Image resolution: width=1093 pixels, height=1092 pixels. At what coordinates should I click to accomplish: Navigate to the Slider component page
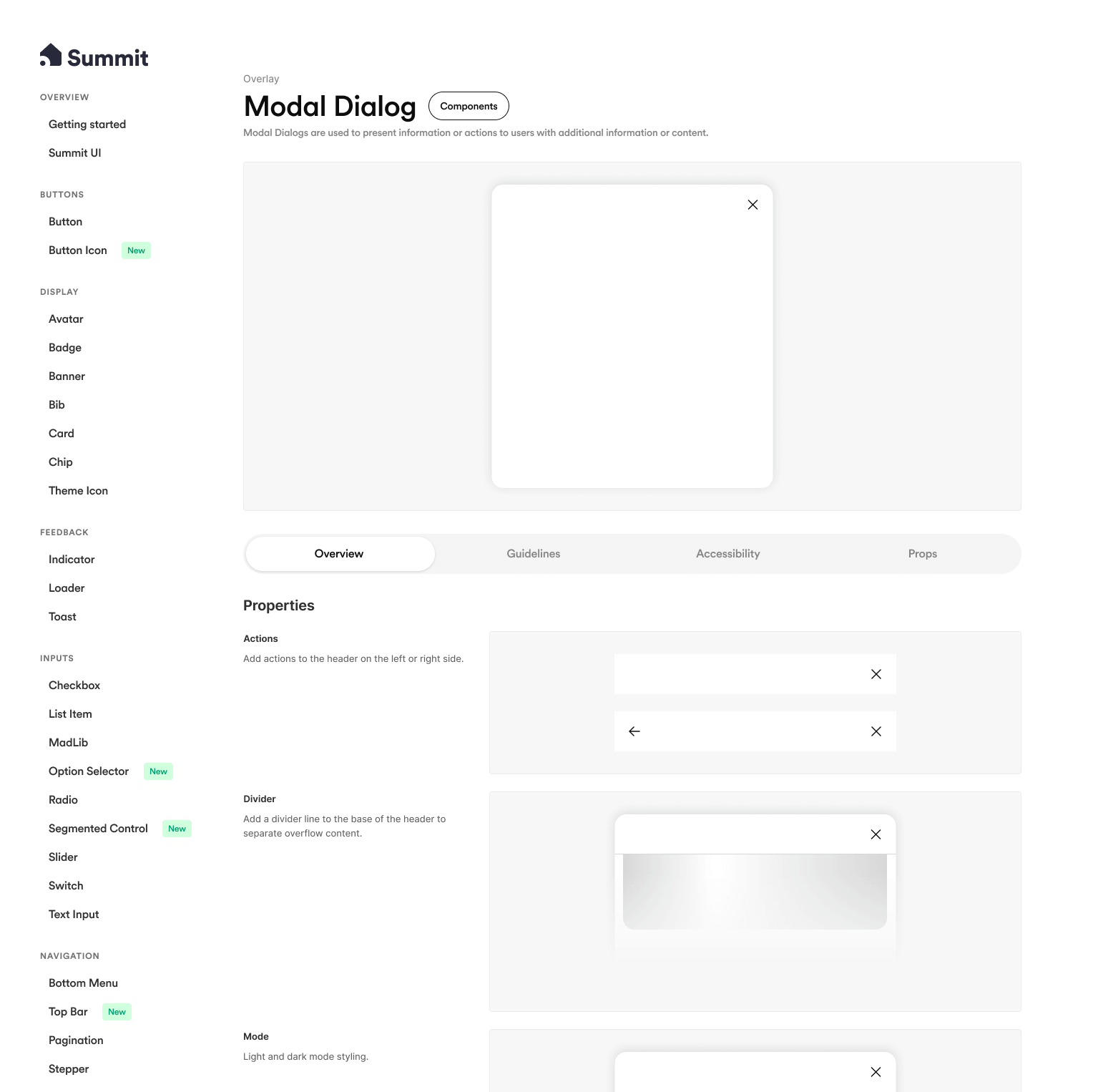[x=63, y=857]
